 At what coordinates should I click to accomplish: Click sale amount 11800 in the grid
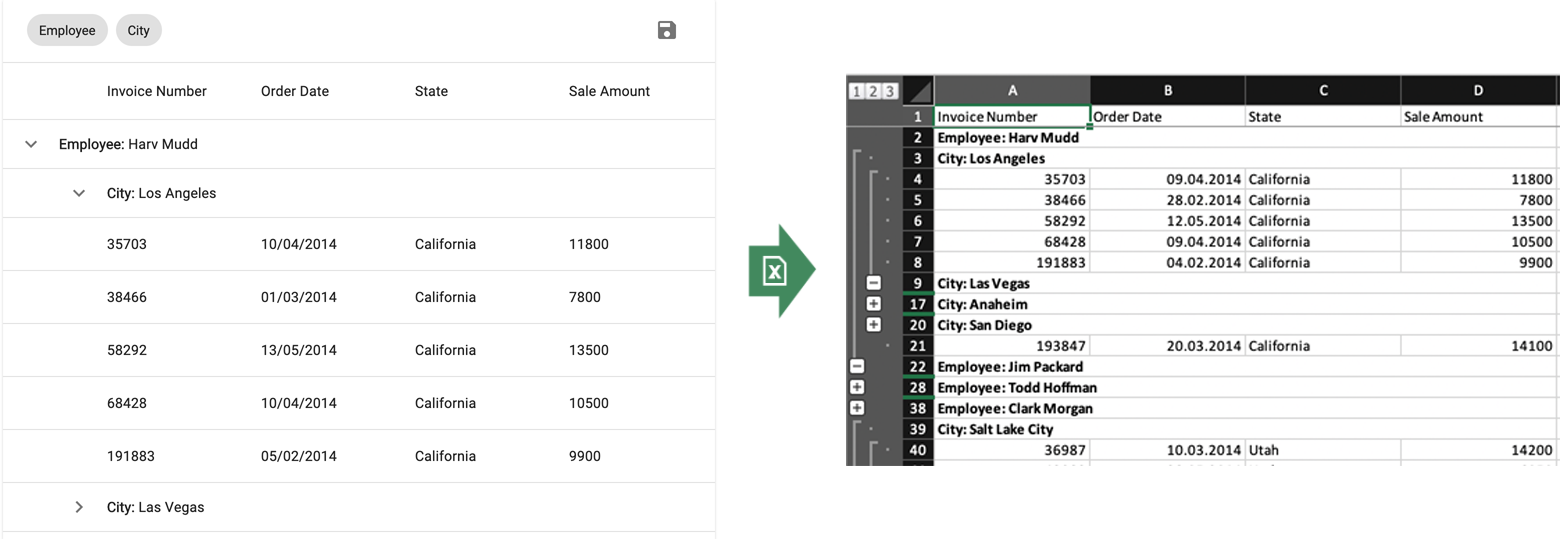589,244
